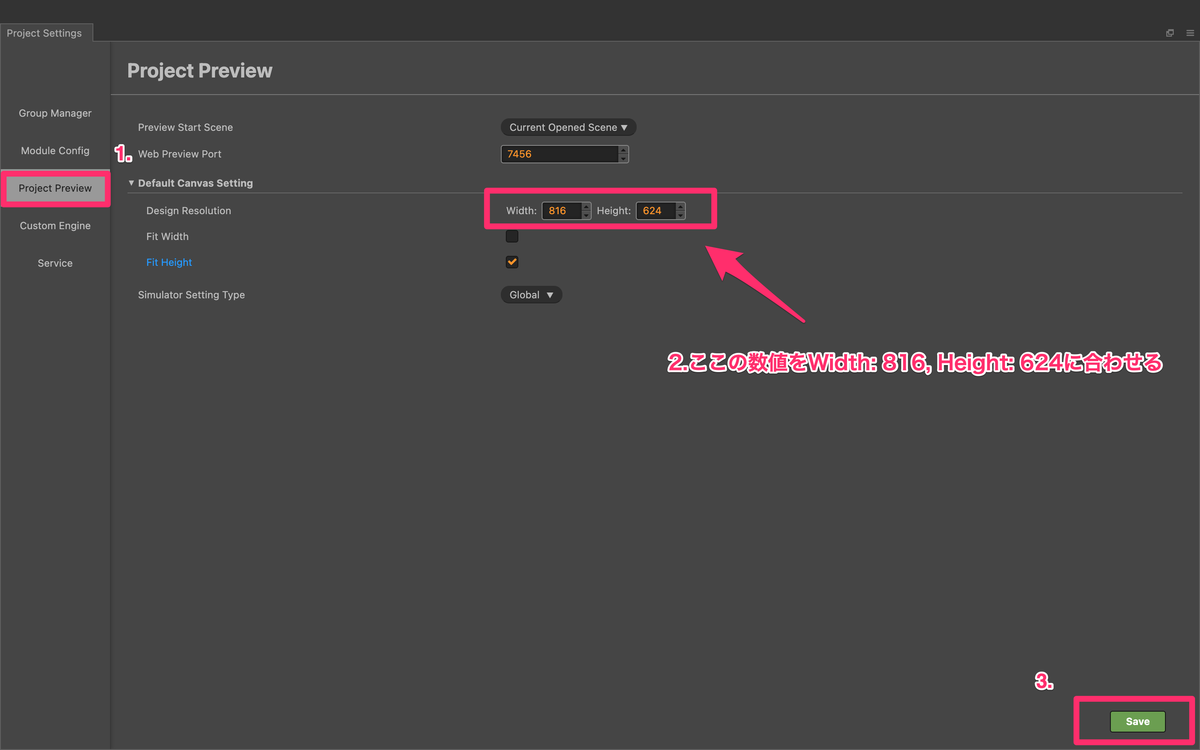Decrement the Width value

pos(586,215)
